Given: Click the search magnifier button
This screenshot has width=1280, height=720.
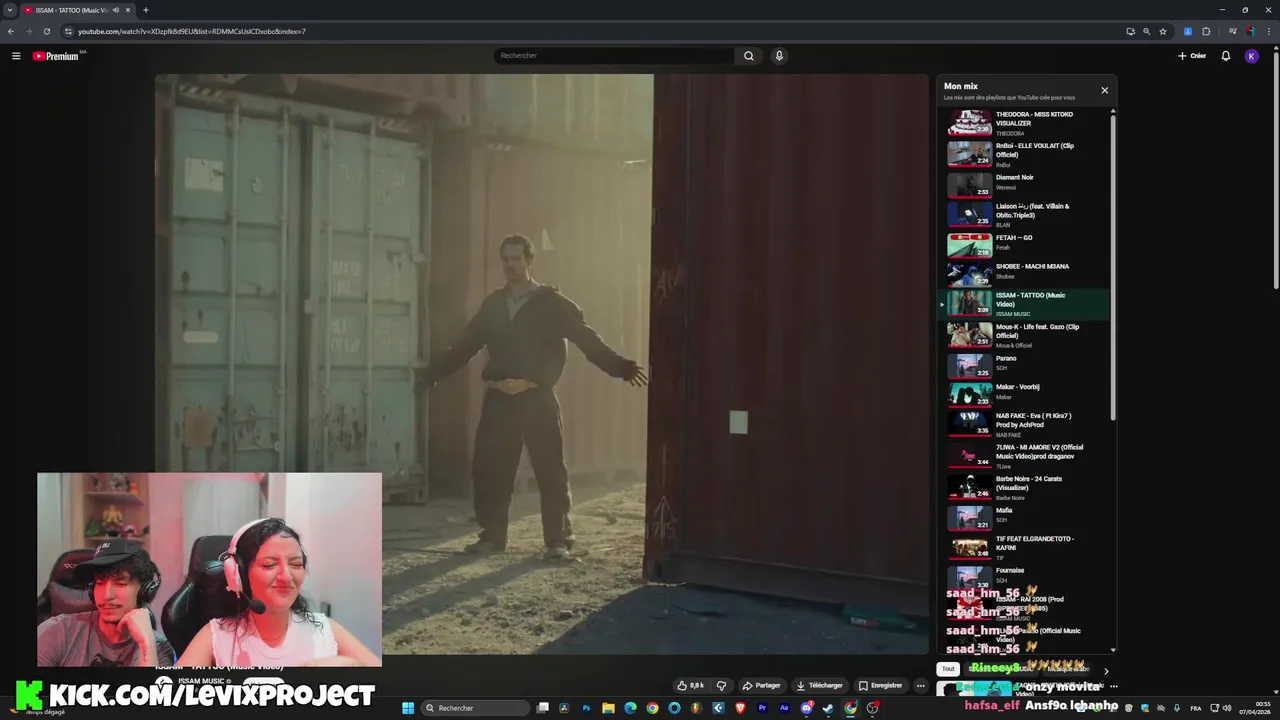Looking at the screenshot, I should click(748, 56).
